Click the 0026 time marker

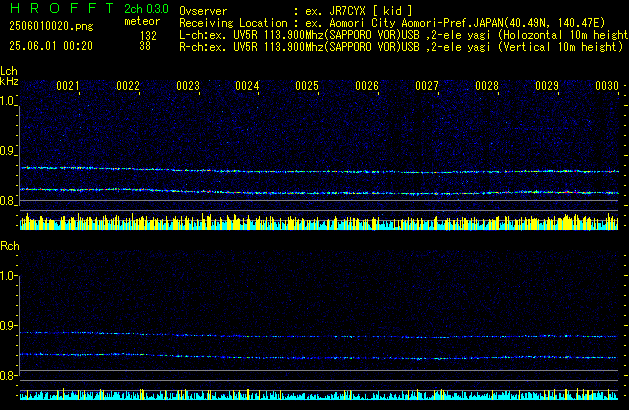tap(367, 86)
